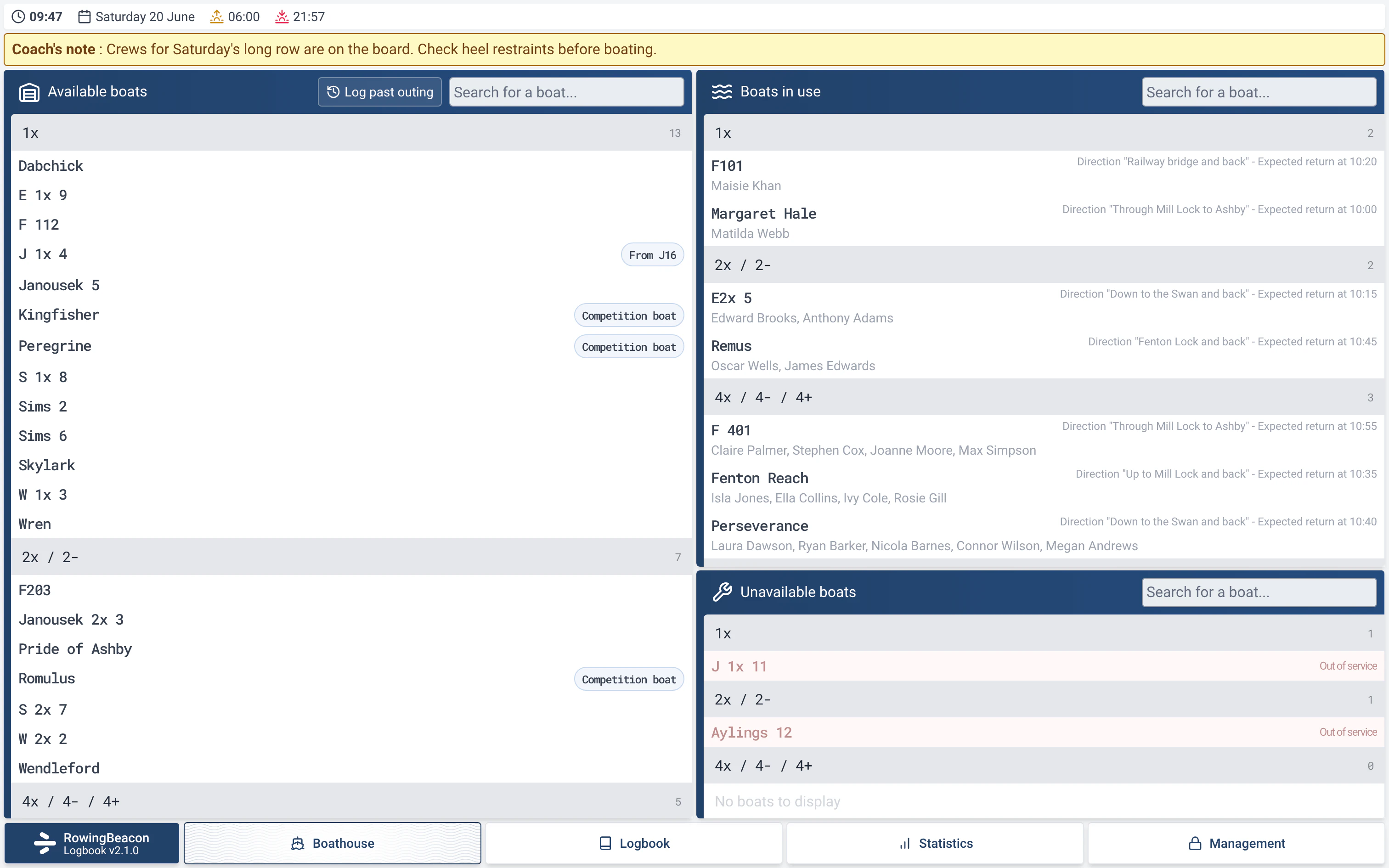Click the waves icon for Boats in use
The image size is (1389, 868).
coord(722,92)
